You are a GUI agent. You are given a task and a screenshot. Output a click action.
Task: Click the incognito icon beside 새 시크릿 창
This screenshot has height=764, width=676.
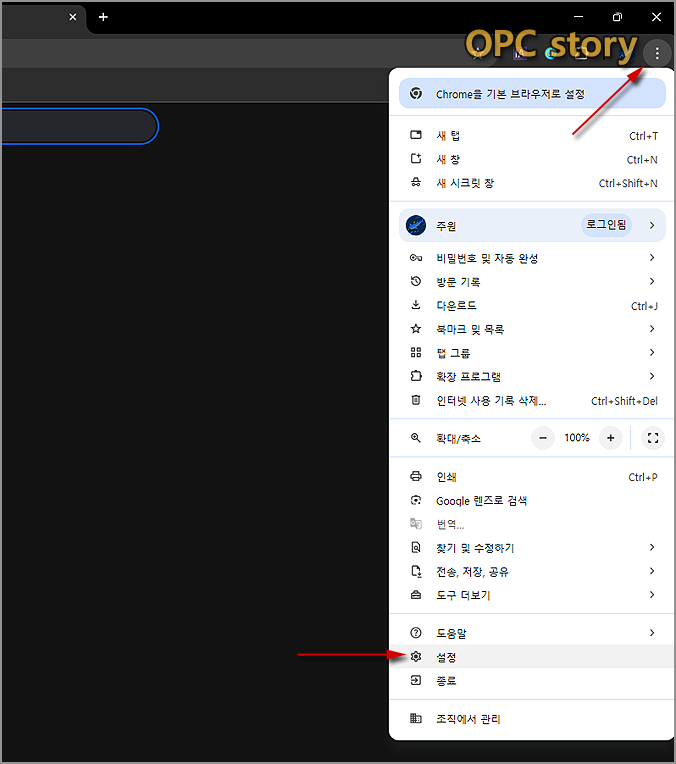(416, 183)
